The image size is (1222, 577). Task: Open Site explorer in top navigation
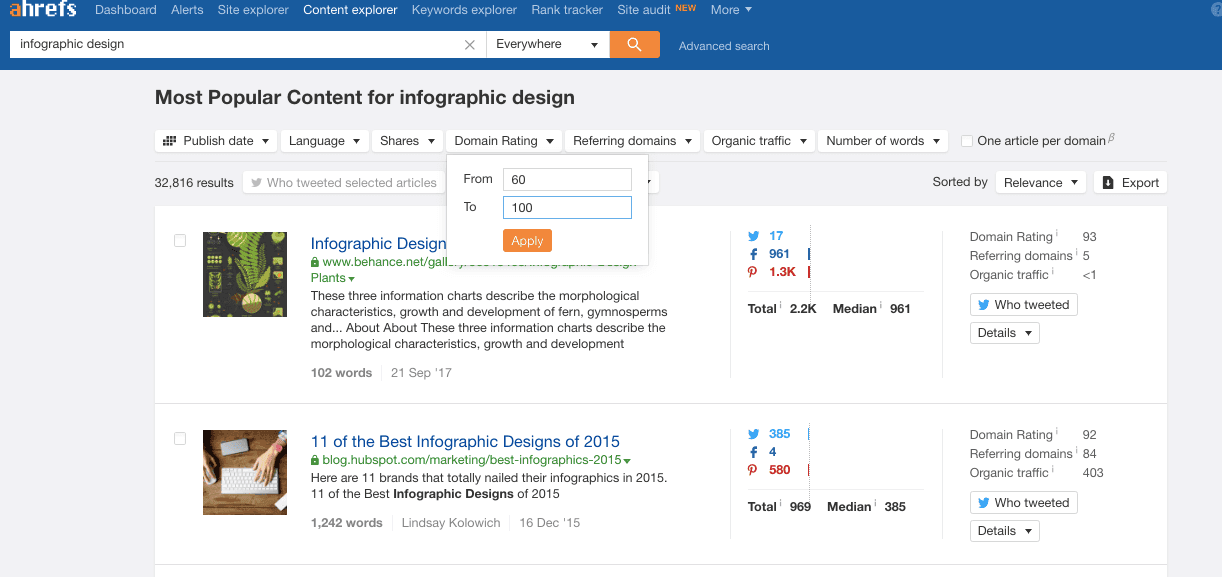point(253,10)
